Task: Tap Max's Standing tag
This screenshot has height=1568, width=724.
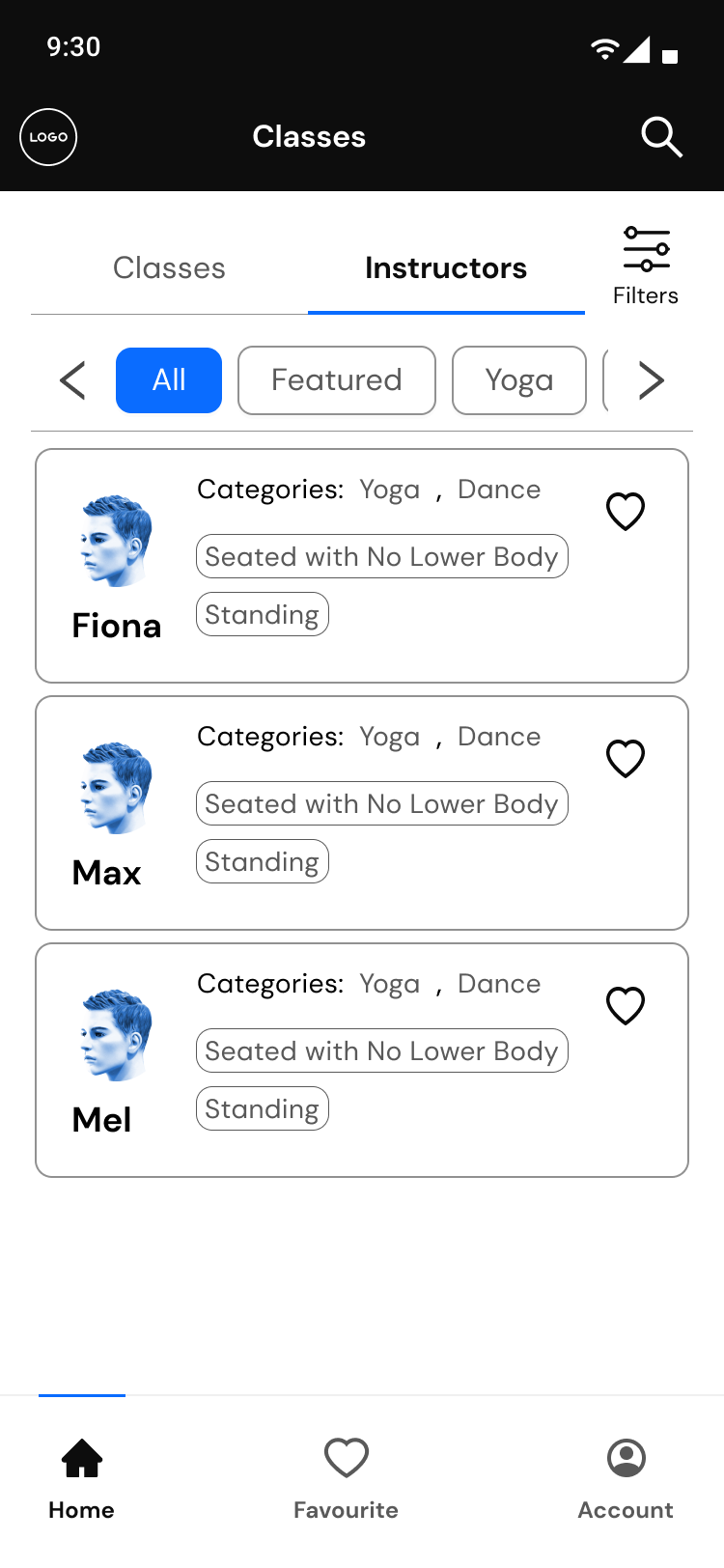Action: (263, 861)
